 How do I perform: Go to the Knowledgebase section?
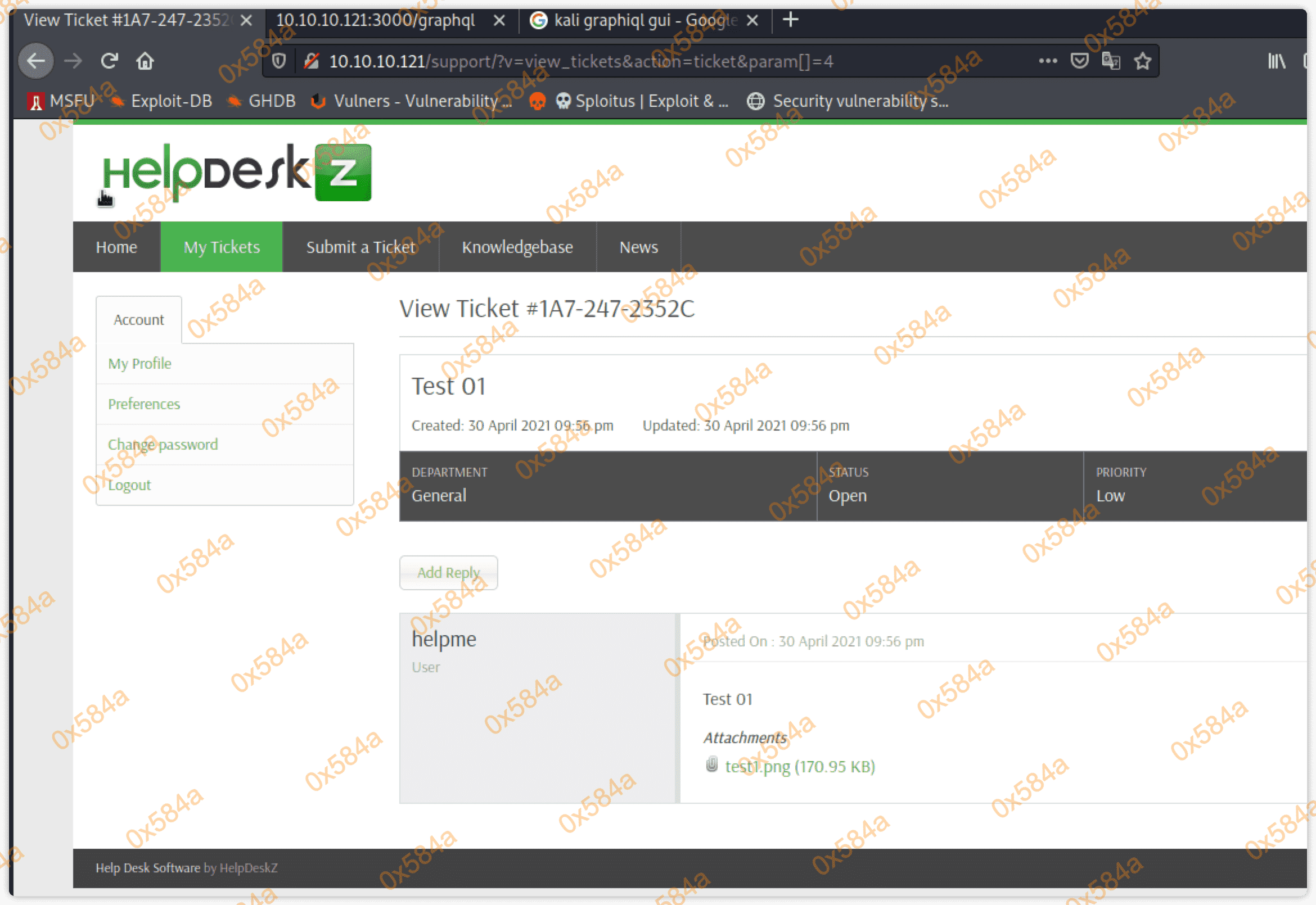coord(517,247)
